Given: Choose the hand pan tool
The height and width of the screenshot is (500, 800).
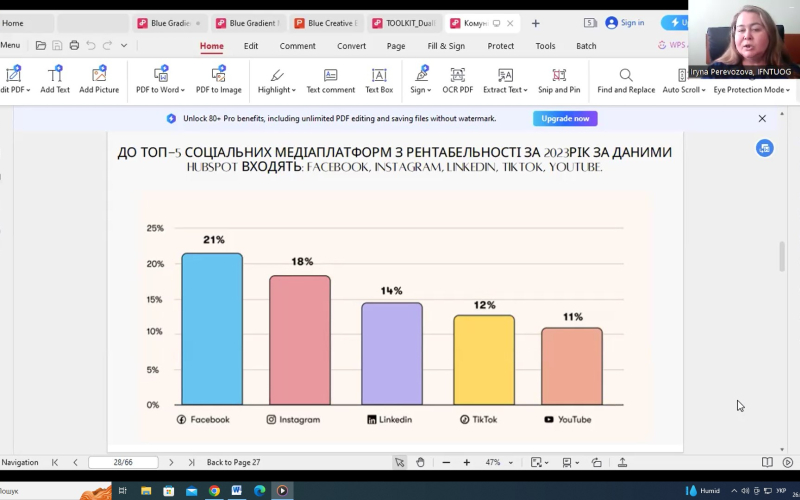Looking at the screenshot, I should 420,462.
